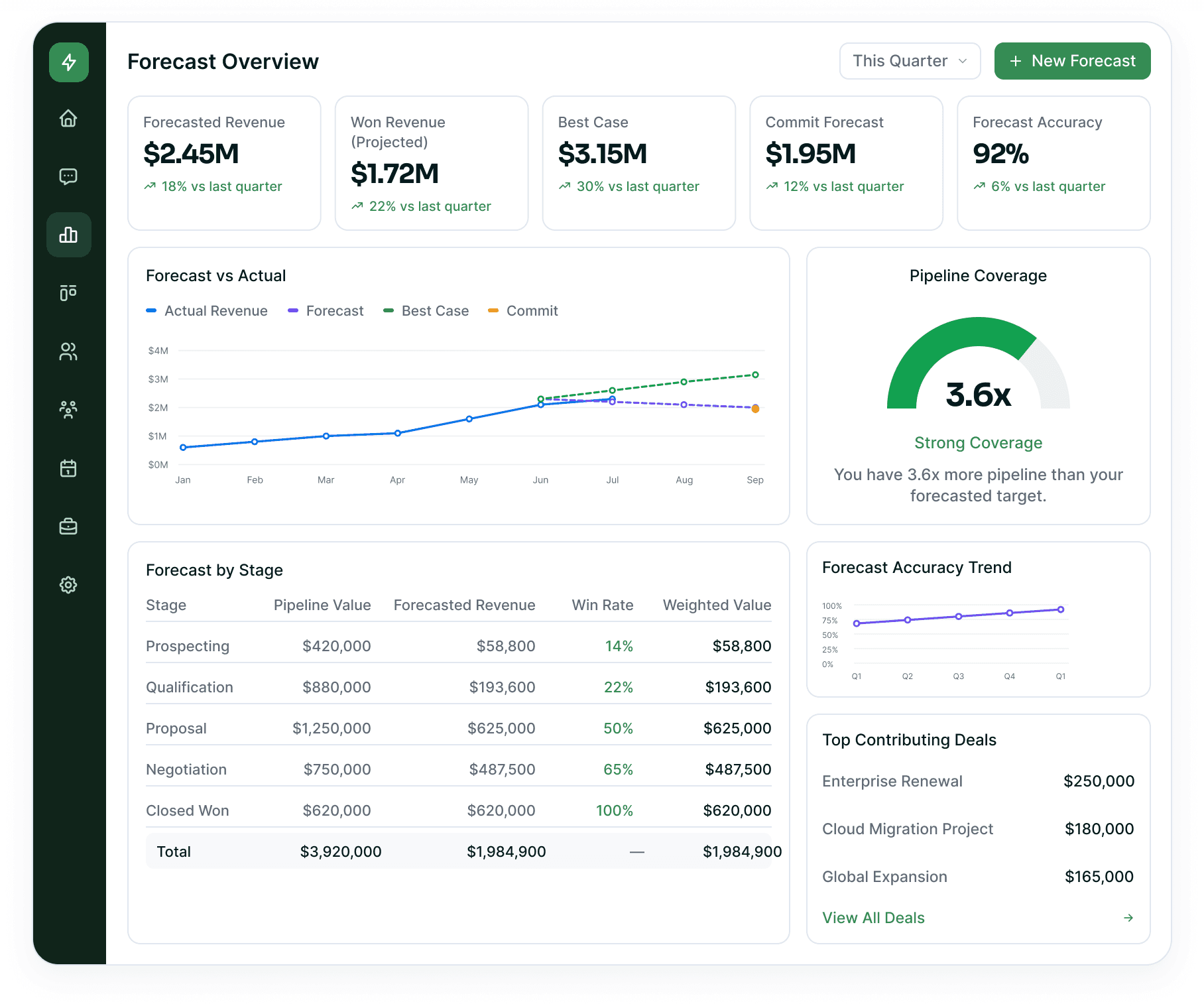Open the chat messages sidebar icon
Viewport: 1204px width, 1008px height.
[x=68, y=176]
